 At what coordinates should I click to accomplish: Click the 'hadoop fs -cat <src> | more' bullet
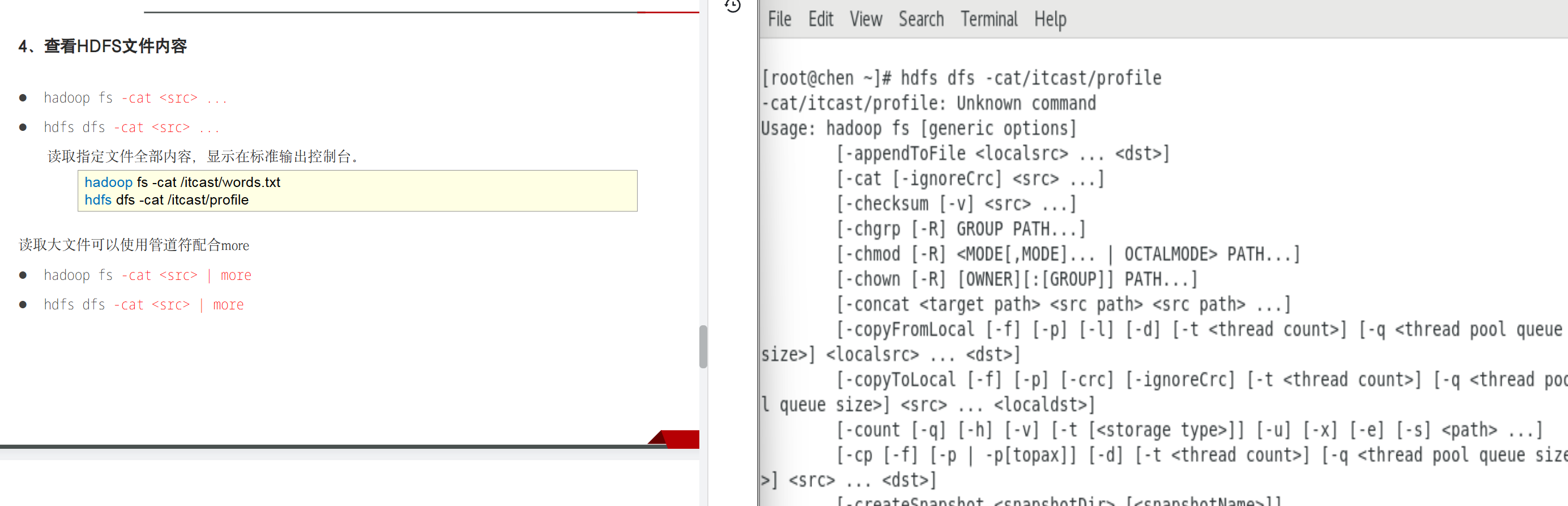[x=147, y=275]
